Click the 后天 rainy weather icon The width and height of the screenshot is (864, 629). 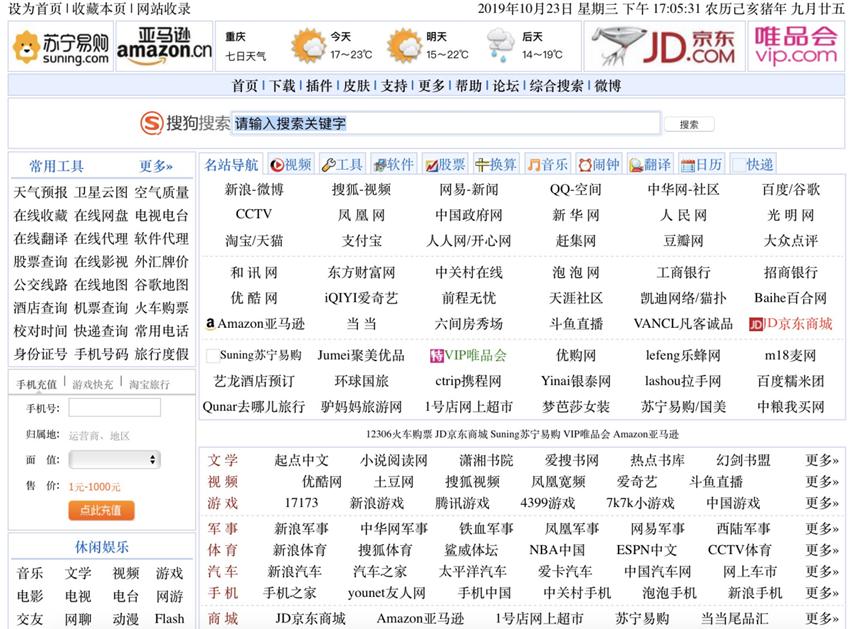tap(500, 46)
